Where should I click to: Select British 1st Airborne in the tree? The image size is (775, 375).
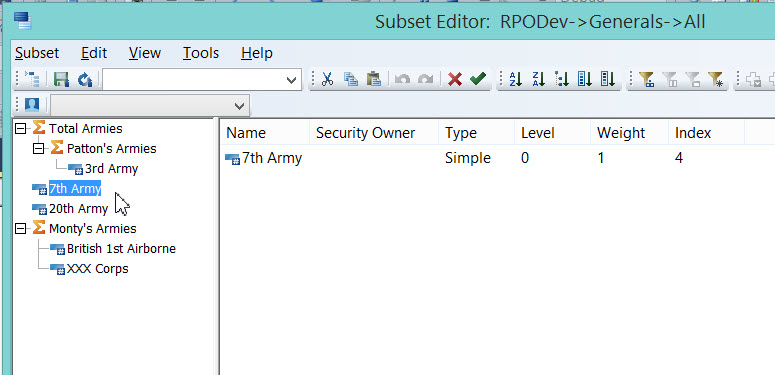pyautogui.click(x=121, y=249)
